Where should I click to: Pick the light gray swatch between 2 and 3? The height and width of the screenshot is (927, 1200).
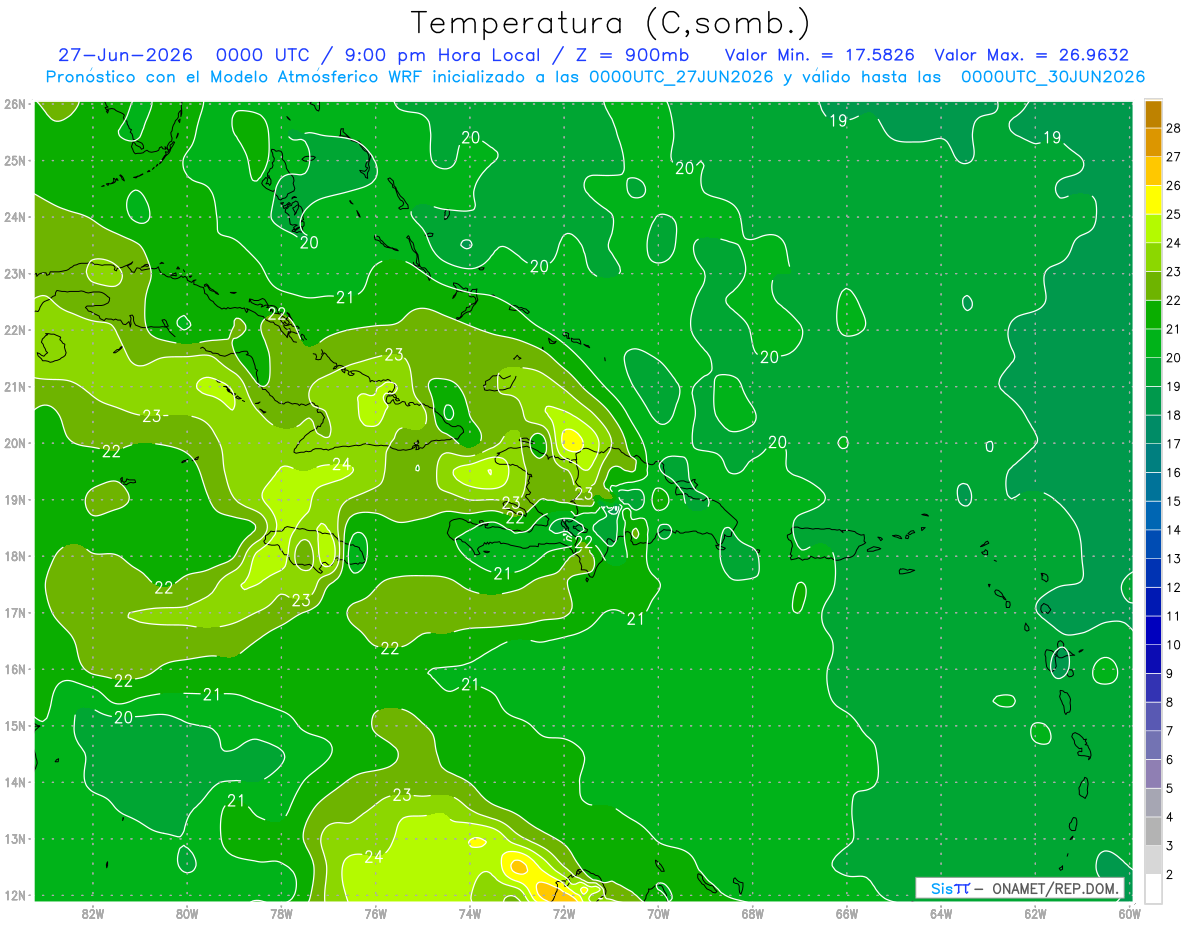(x=1153, y=860)
